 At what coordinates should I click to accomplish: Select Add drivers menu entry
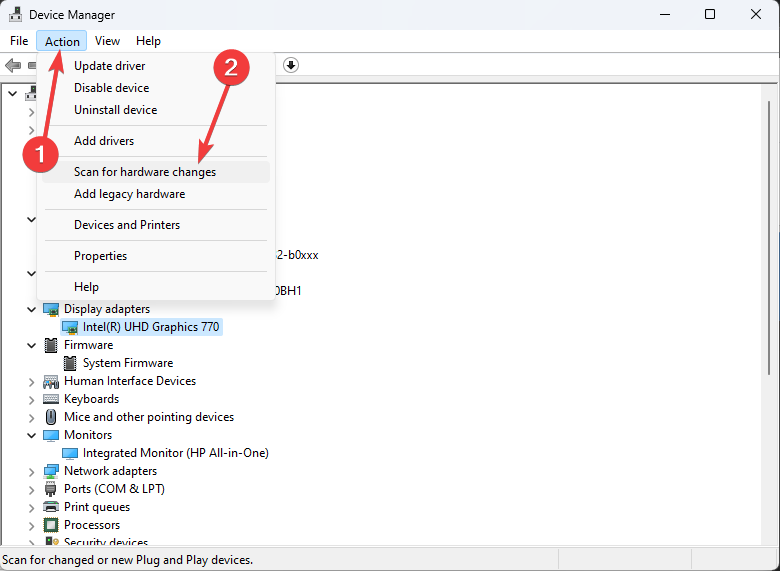pos(156,141)
